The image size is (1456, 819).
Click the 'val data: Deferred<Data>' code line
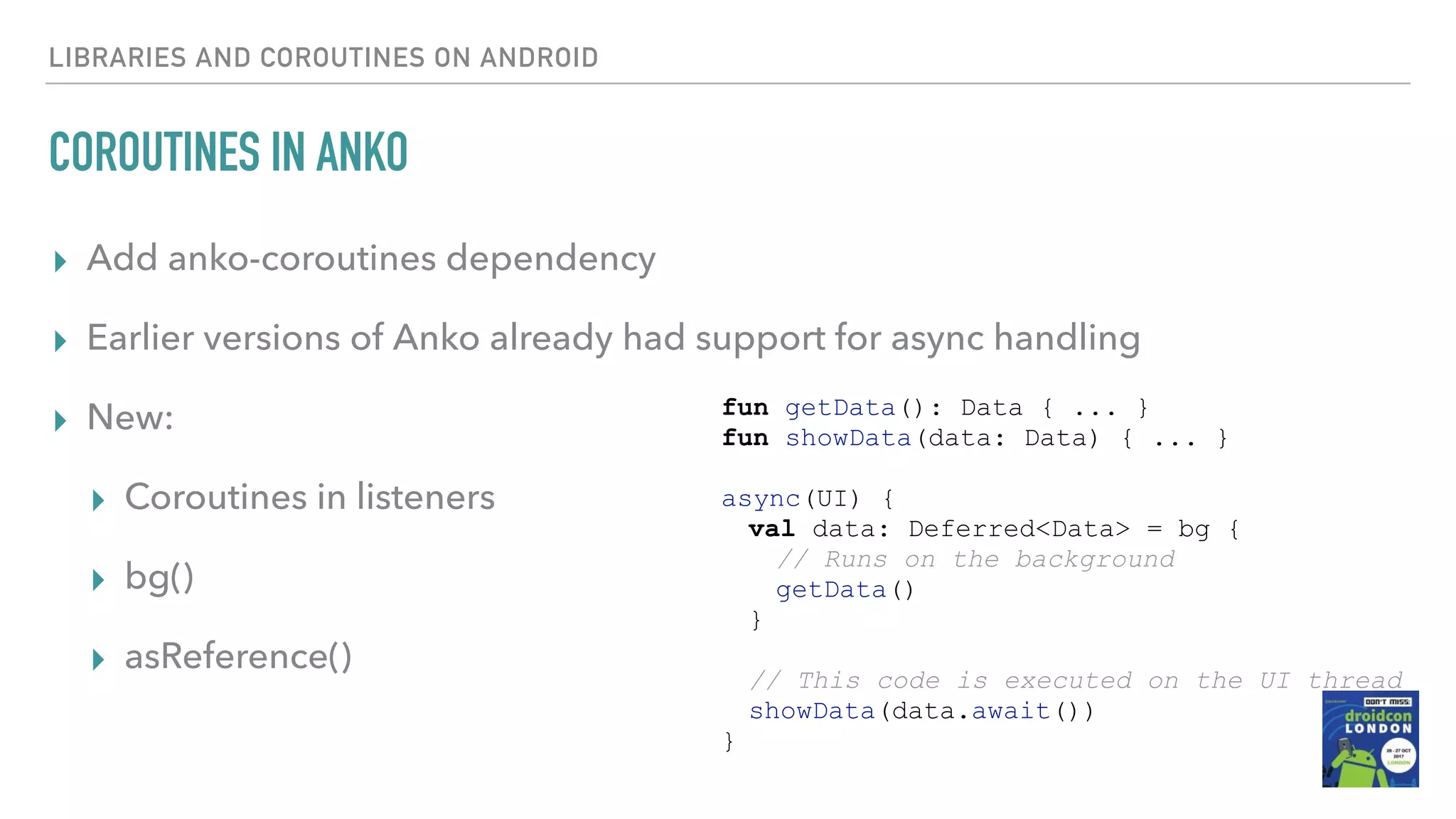(x=993, y=530)
